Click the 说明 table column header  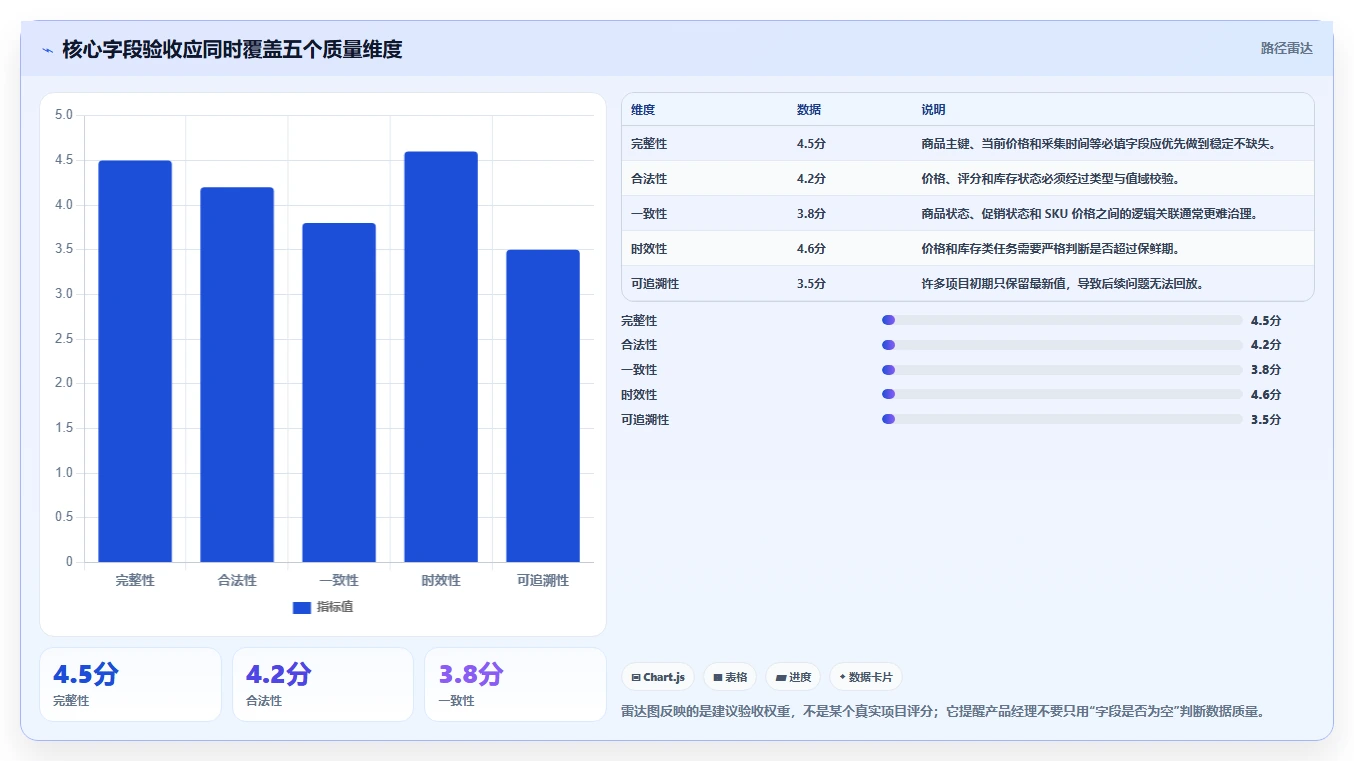(933, 110)
